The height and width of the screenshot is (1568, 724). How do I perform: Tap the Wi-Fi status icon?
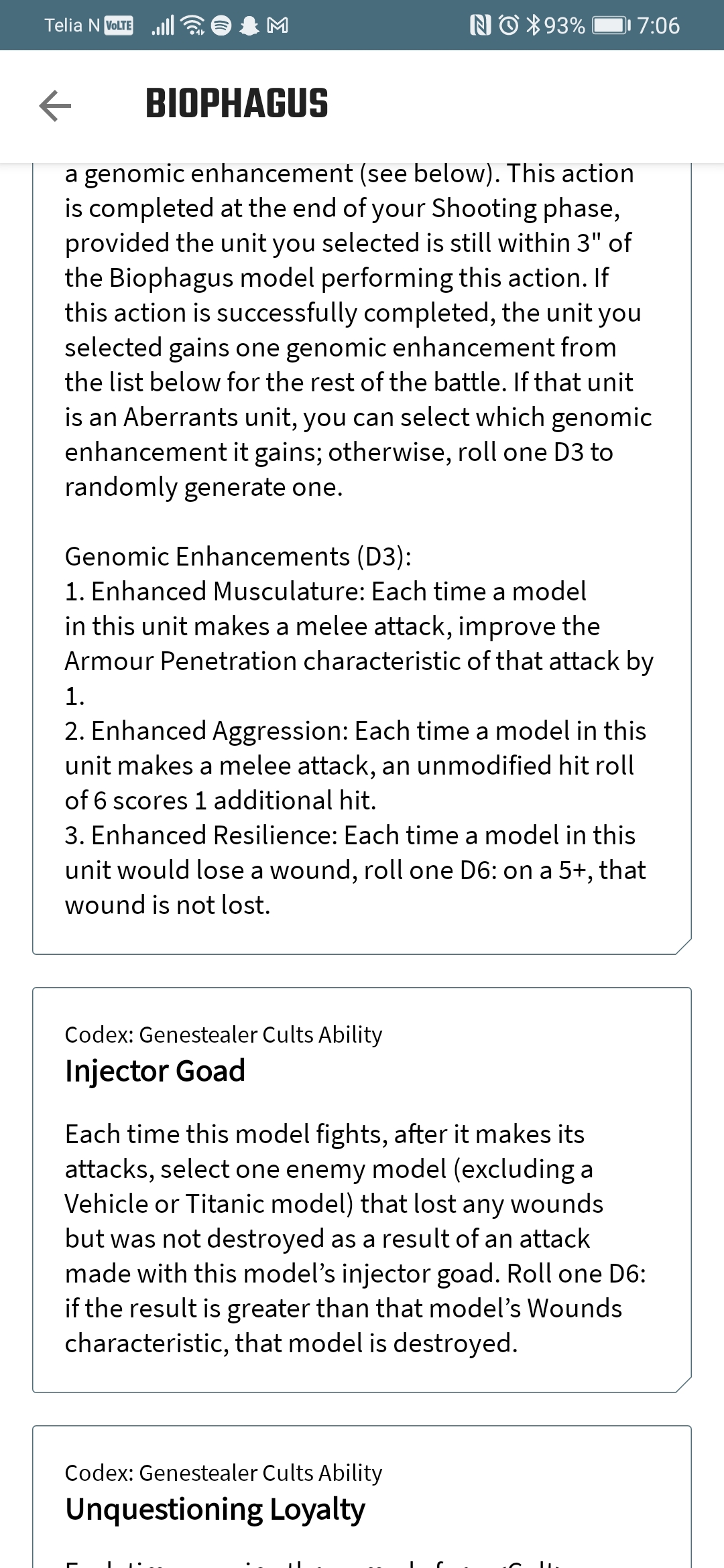(194, 25)
